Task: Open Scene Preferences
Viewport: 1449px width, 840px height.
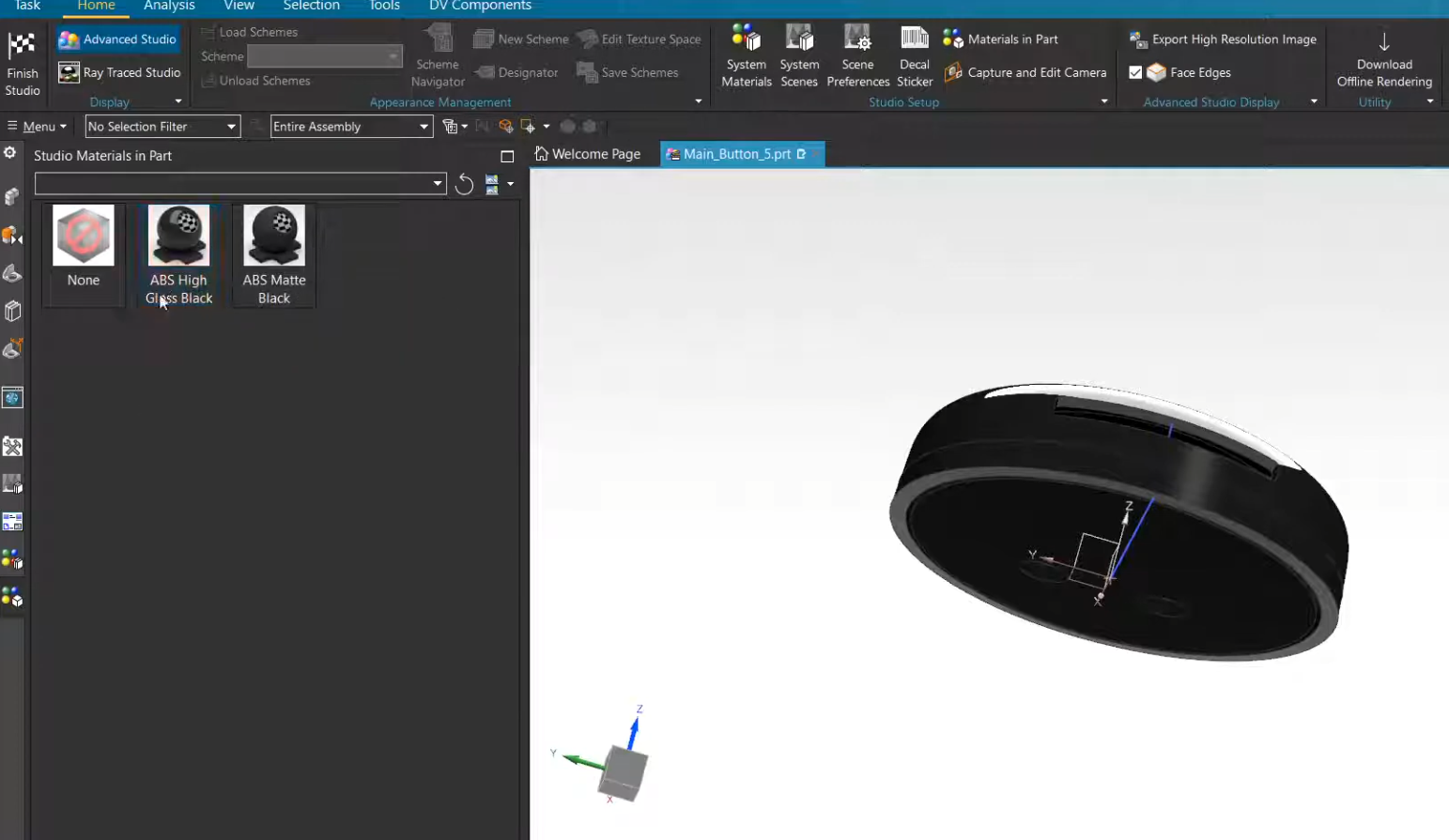Action: point(858,56)
